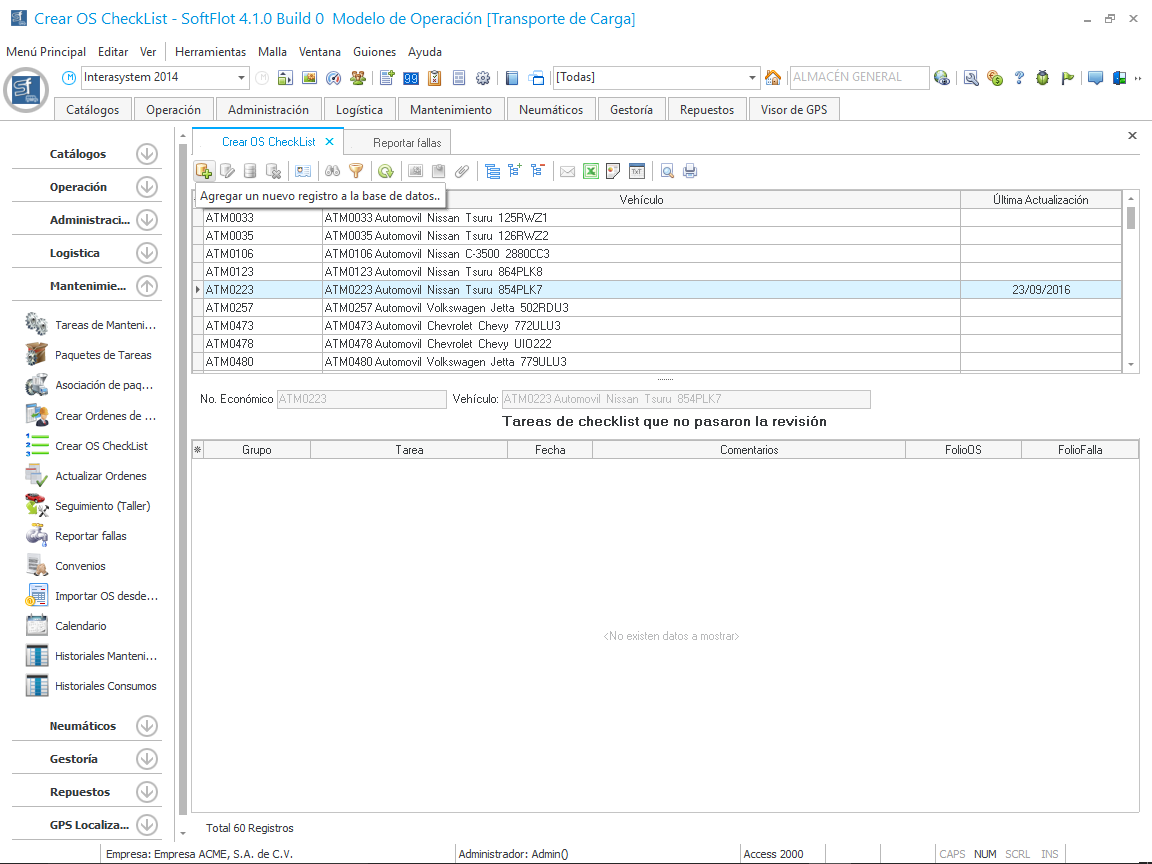1152x864 pixels.
Task: Open the Herramientas menu
Action: pyautogui.click(x=210, y=52)
